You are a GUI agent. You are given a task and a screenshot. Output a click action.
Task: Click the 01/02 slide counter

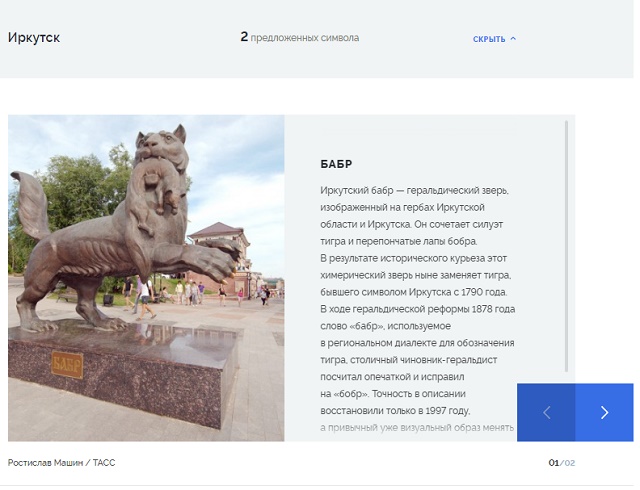point(562,463)
